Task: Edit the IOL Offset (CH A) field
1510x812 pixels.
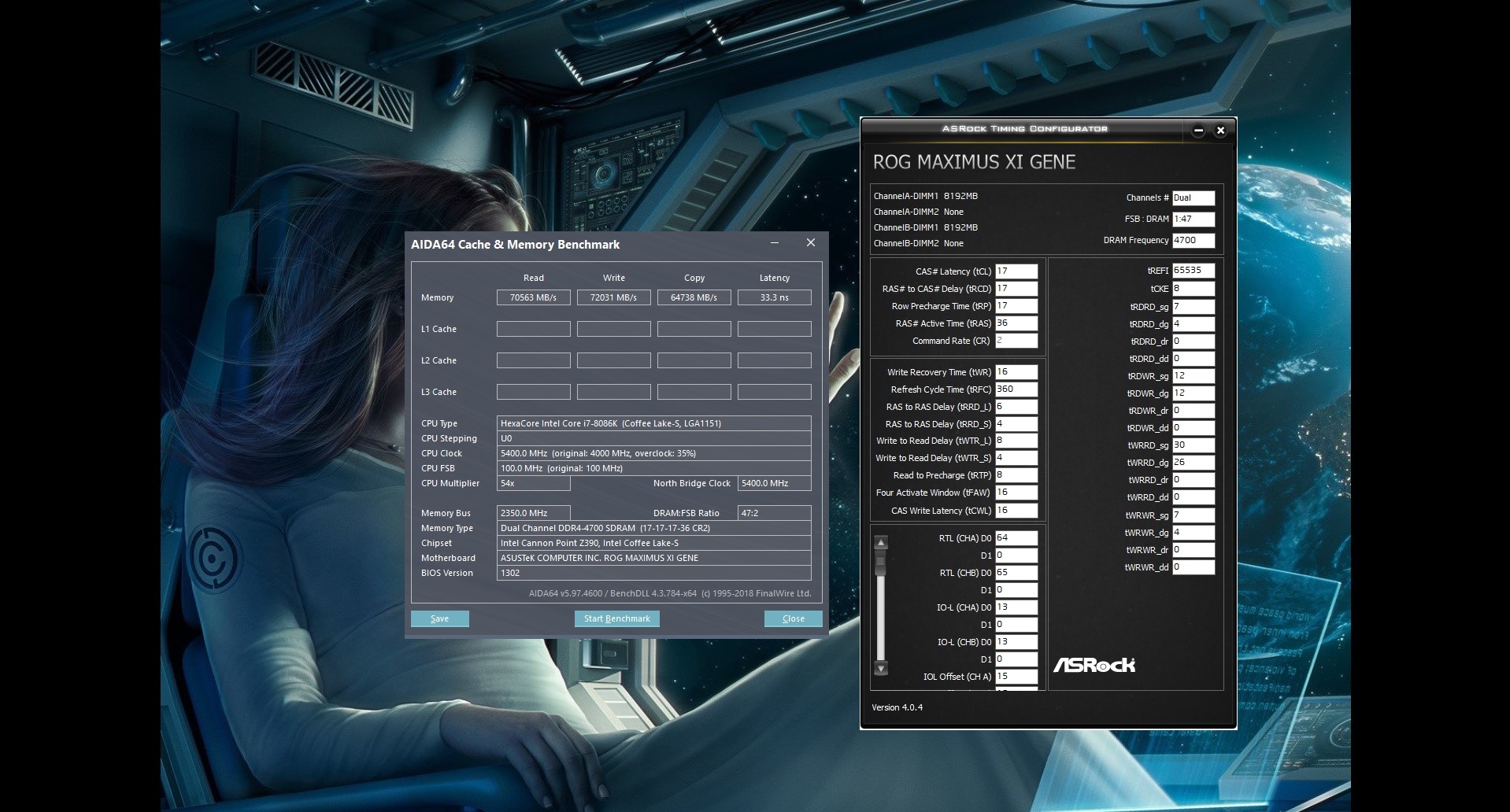Action: point(1016,677)
